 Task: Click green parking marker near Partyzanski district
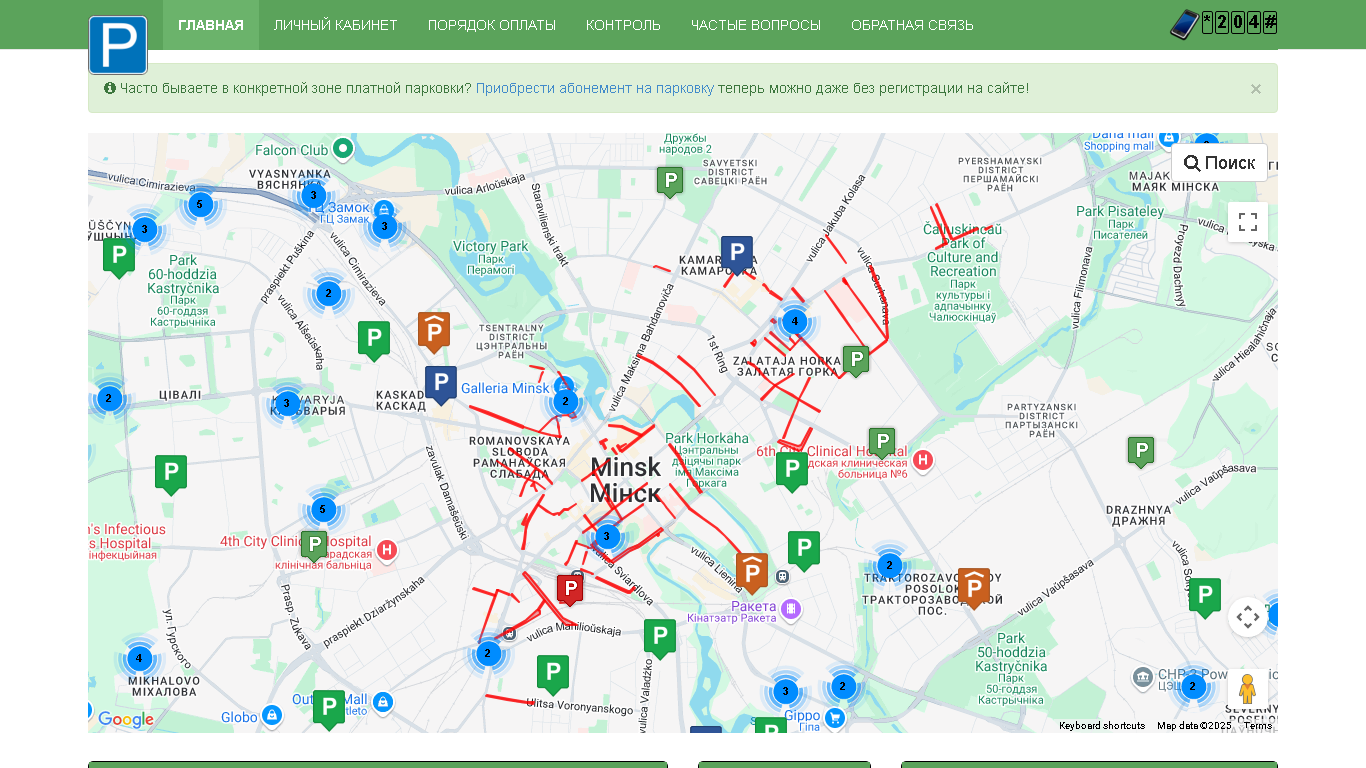[1141, 451]
